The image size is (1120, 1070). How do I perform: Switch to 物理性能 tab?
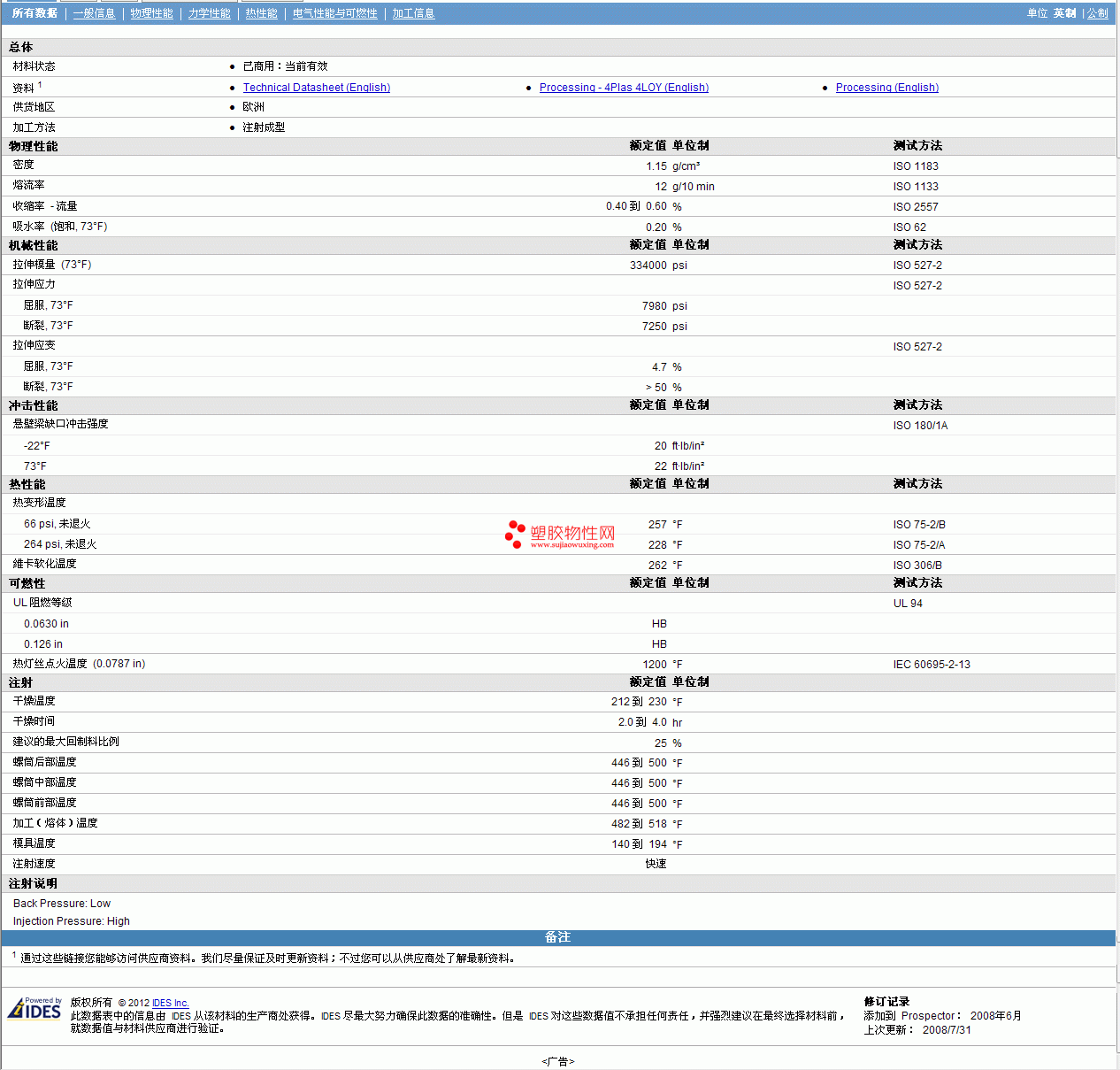point(151,13)
